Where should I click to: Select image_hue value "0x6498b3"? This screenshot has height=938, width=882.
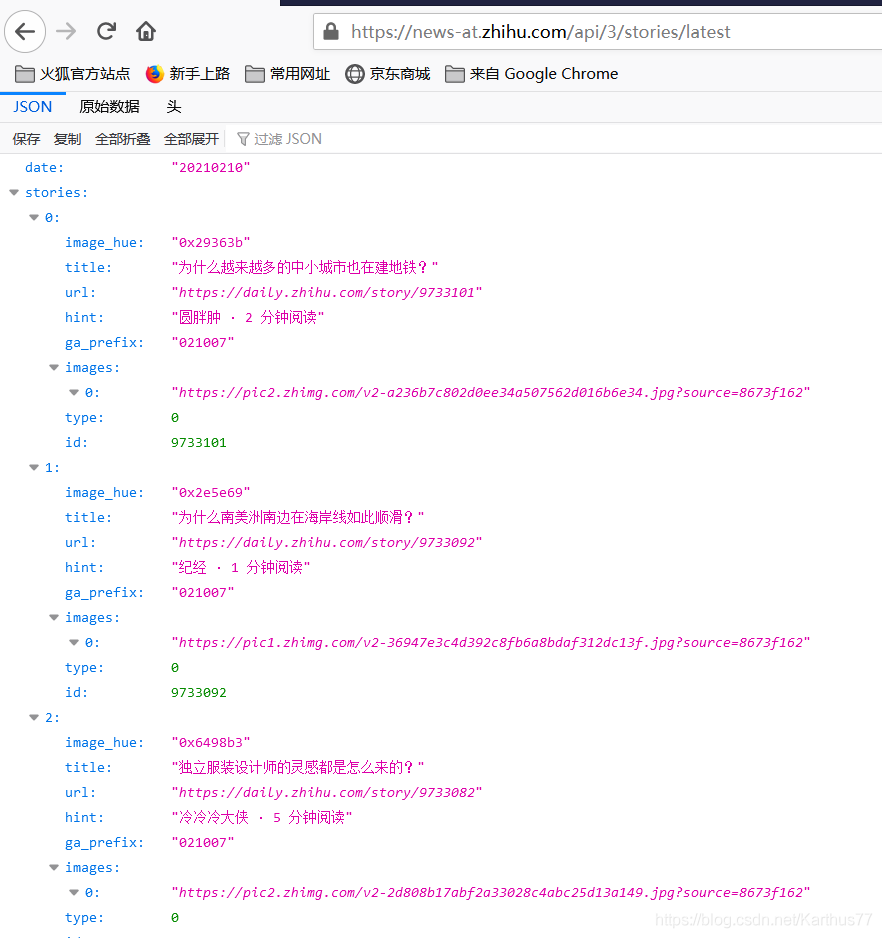211,743
